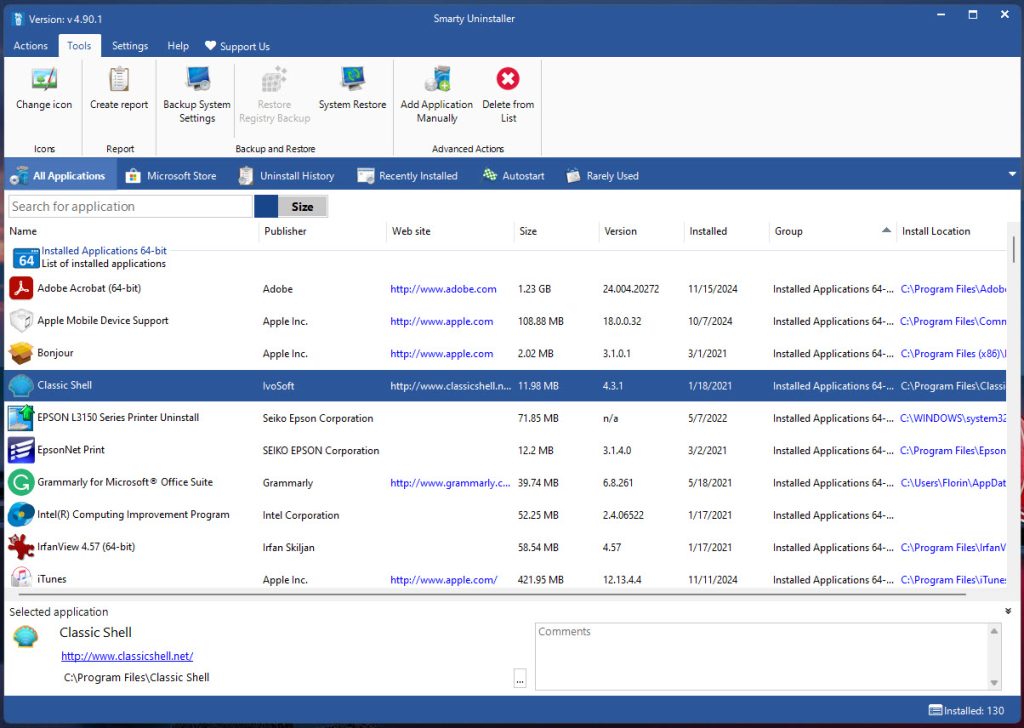The height and width of the screenshot is (728, 1024).
Task: Click inside the Comments text box
Action: pyautogui.click(x=761, y=656)
